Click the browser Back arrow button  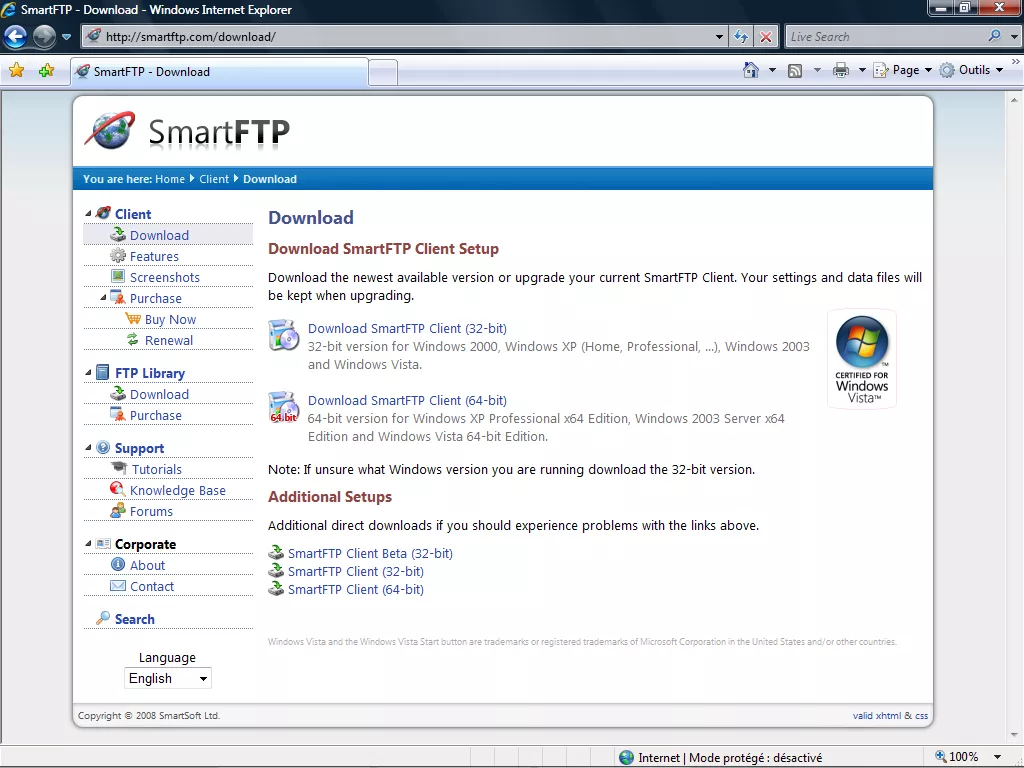click(16, 37)
